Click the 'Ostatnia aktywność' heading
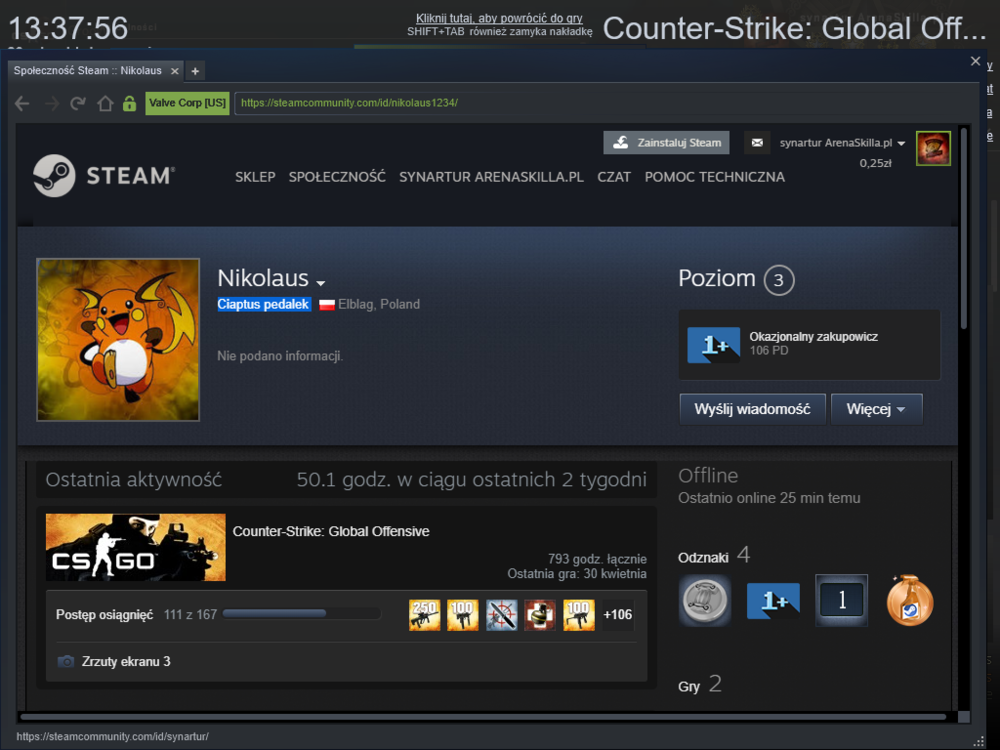The height and width of the screenshot is (750, 1000). (134, 480)
